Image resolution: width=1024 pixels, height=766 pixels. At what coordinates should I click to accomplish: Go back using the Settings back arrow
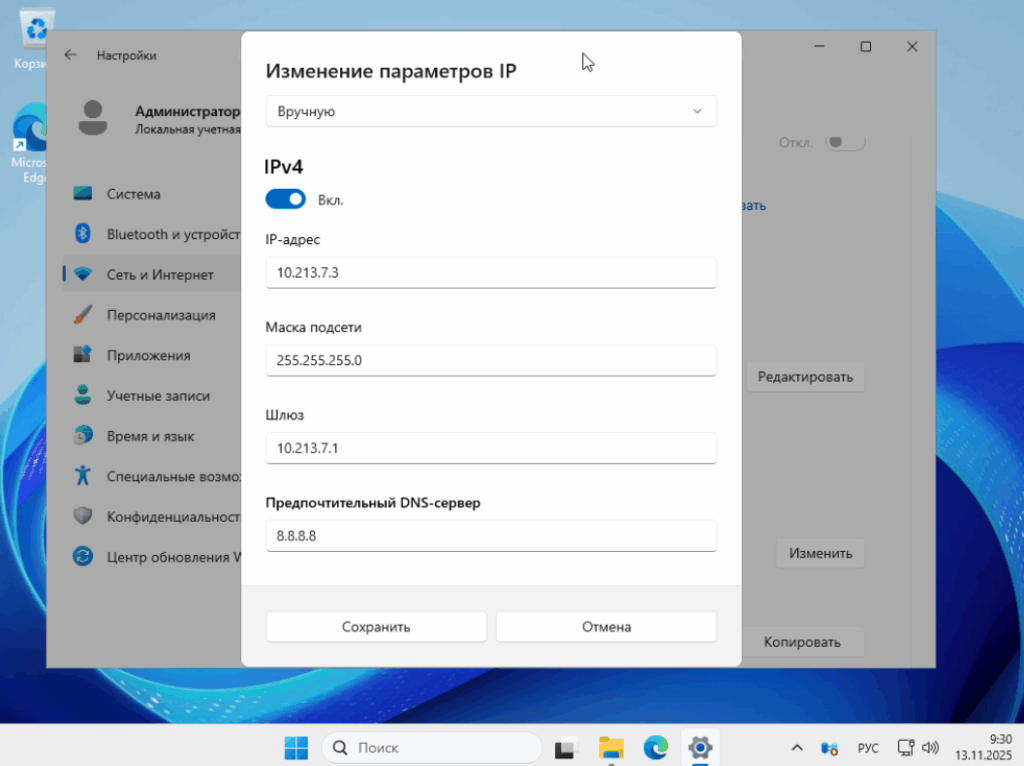pyautogui.click(x=71, y=56)
